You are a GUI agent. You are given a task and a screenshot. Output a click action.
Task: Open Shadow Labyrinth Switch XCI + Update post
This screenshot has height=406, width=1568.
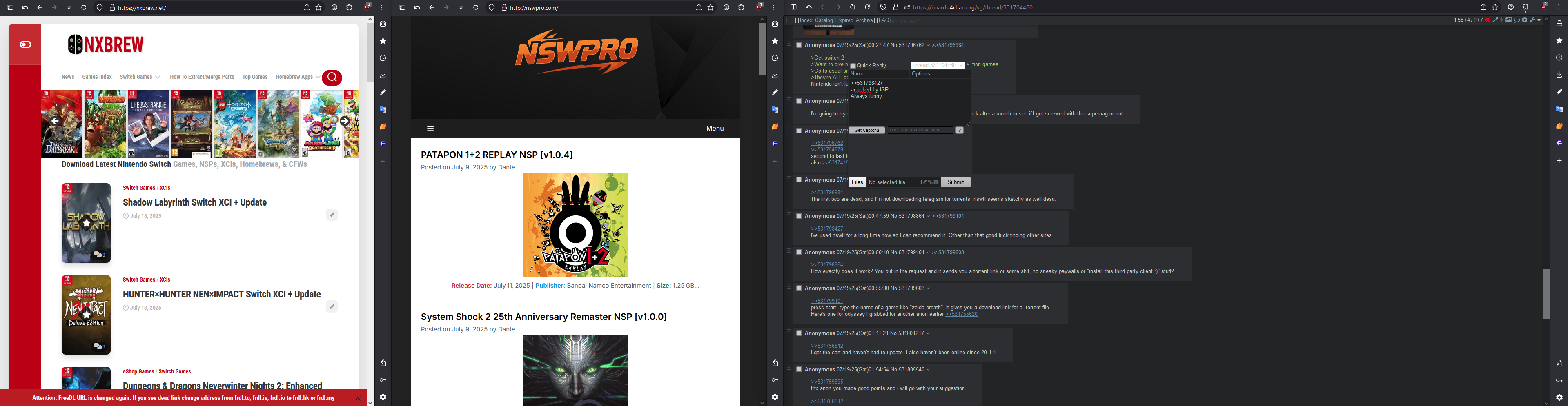point(195,202)
